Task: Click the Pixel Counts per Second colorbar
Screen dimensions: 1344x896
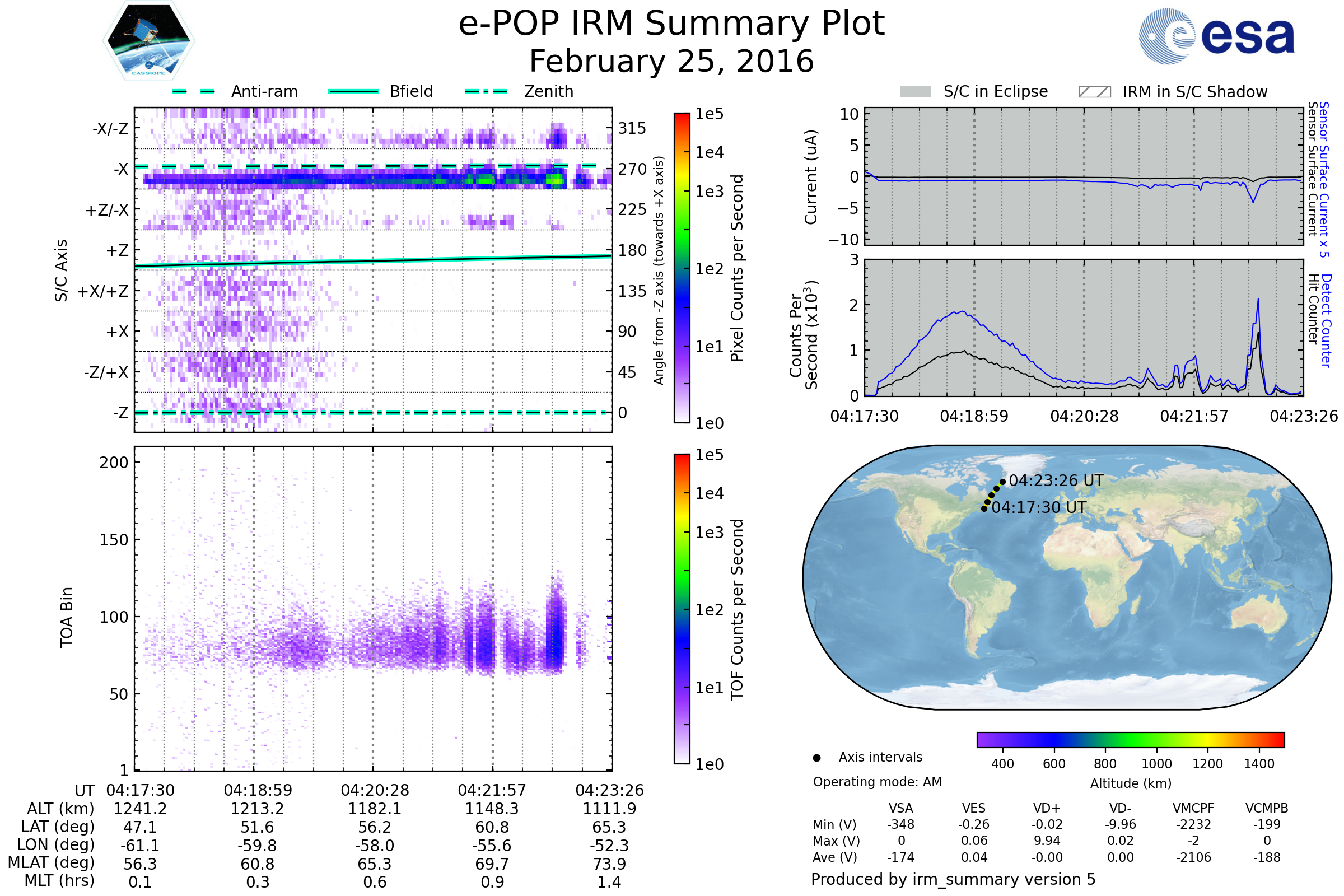Action: coord(682,268)
